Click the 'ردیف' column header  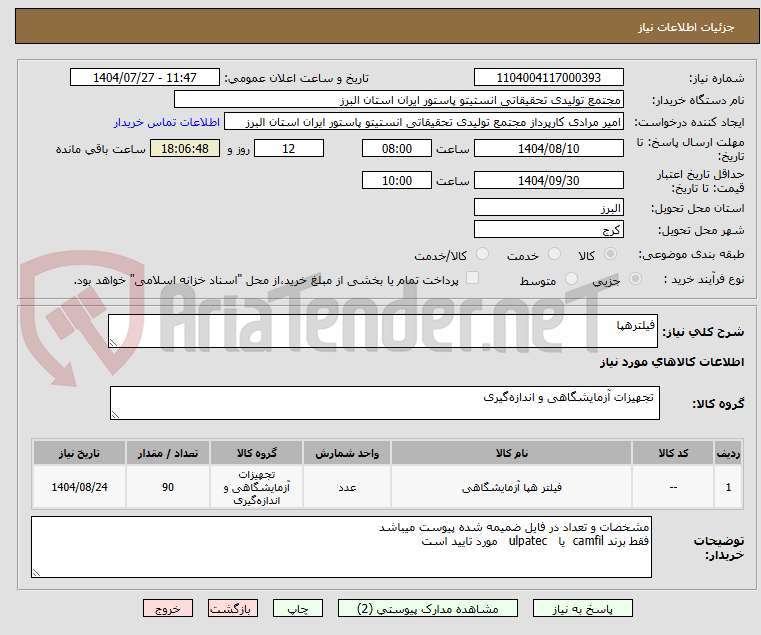(728, 453)
